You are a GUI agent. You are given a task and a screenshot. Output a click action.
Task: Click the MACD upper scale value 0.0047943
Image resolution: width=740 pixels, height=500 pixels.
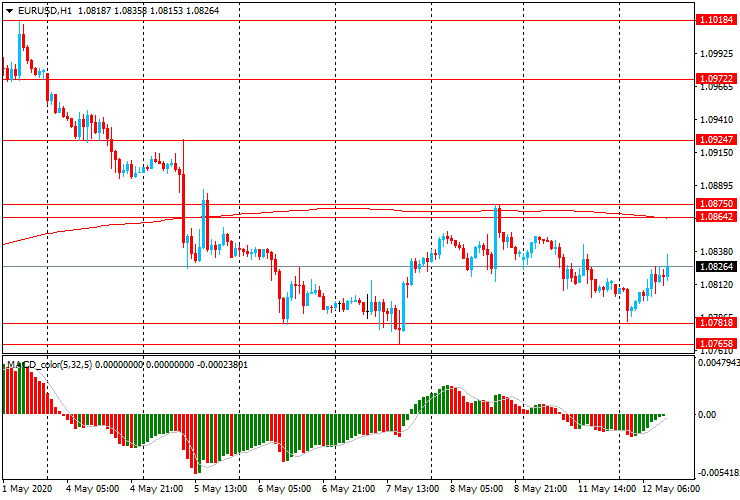point(718,363)
